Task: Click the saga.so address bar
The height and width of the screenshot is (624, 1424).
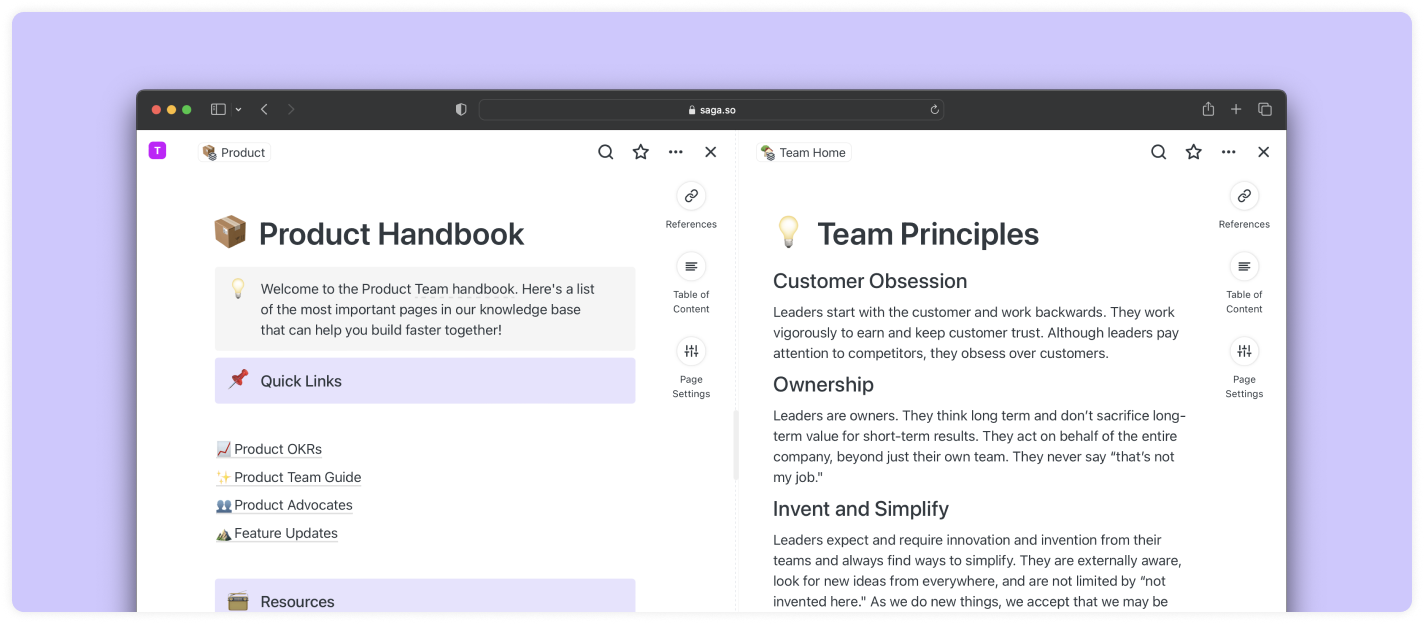Action: click(711, 110)
